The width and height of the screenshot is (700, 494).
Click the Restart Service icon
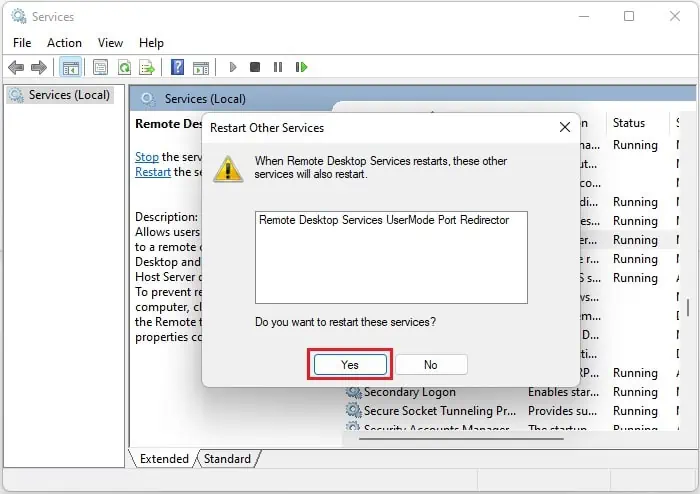(301, 67)
